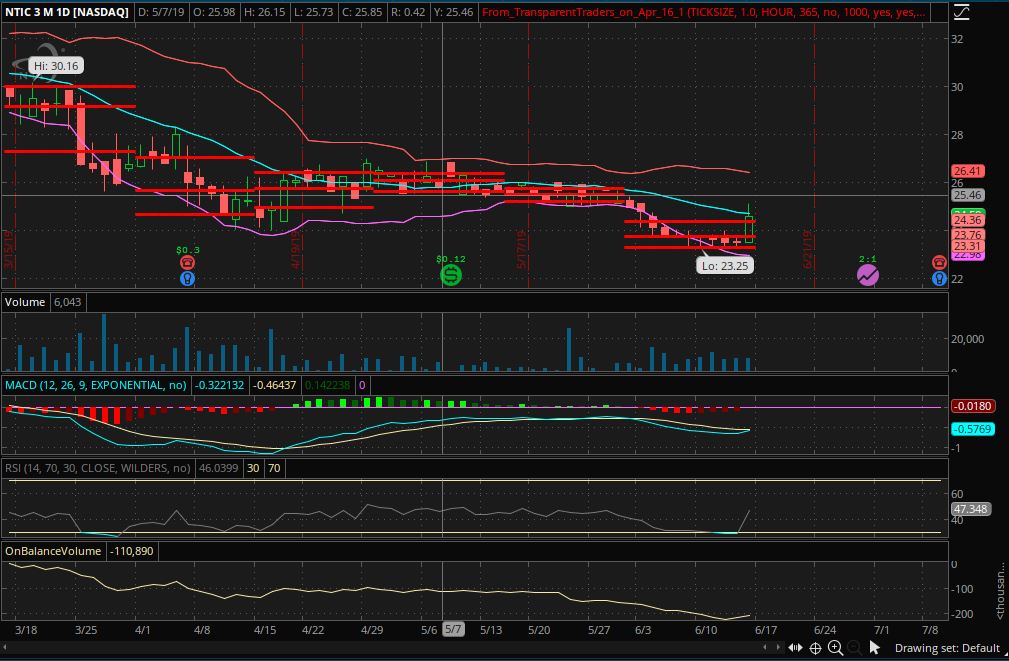Open the Drawing set: Default dropdown

click(947, 648)
